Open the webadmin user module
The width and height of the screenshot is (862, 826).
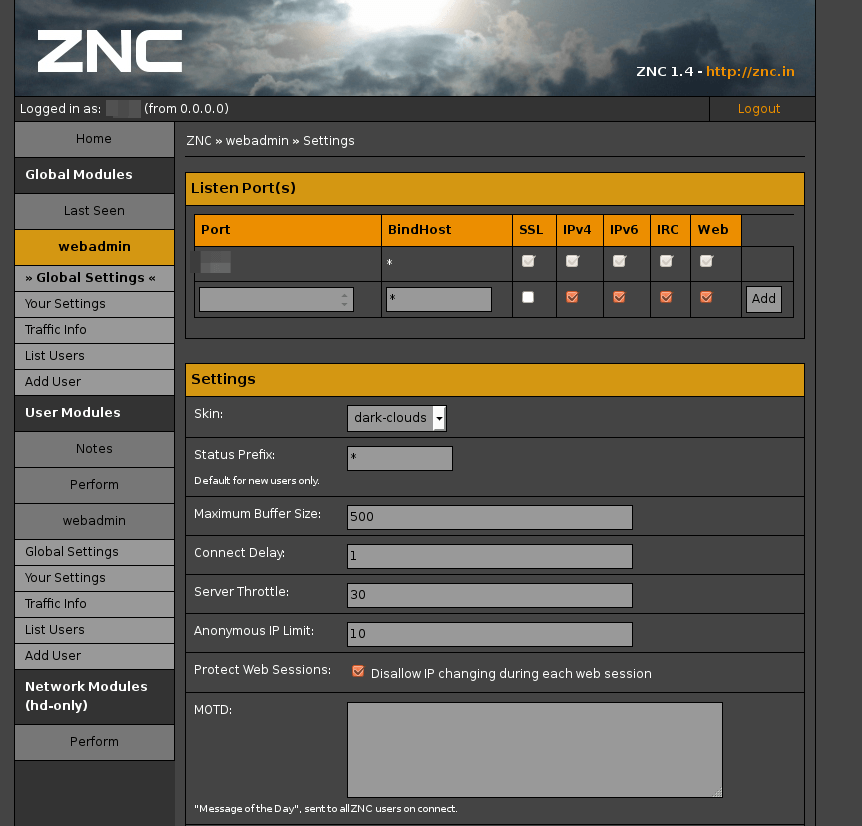click(94, 520)
